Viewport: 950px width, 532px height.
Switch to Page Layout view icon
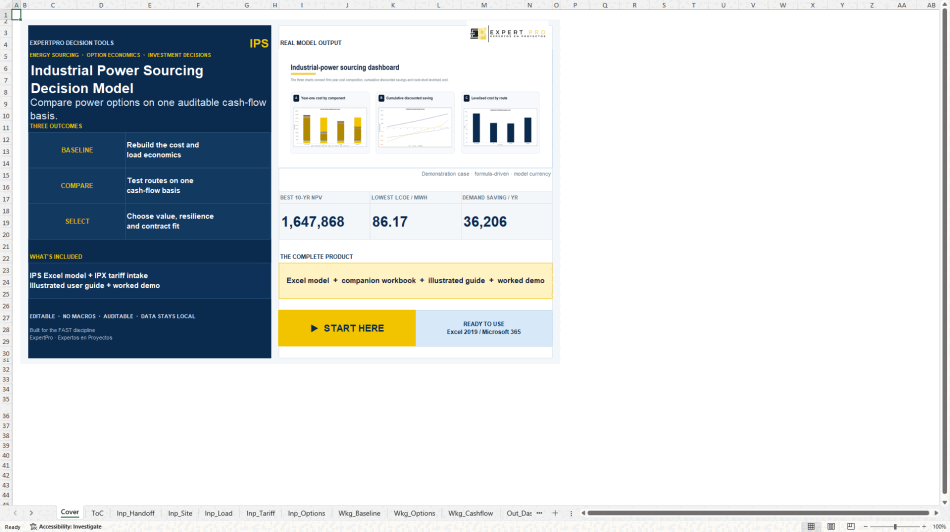(x=831, y=527)
